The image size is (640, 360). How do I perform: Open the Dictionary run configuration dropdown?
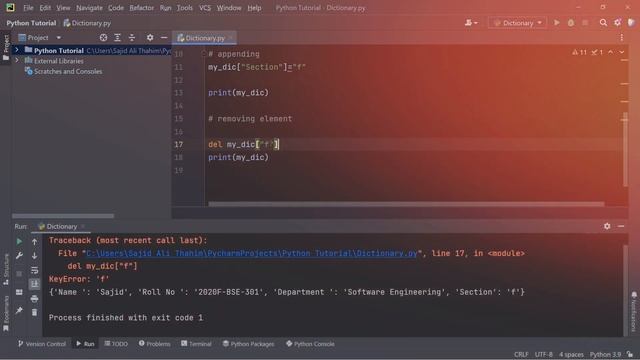518,23
